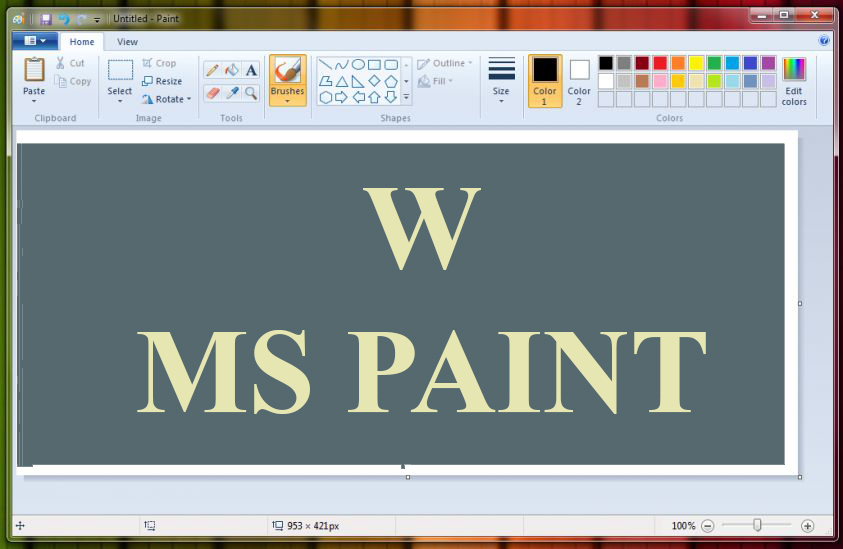The image size is (843, 549).
Task: Select the Pencil tool
Action: click(212, 70)
